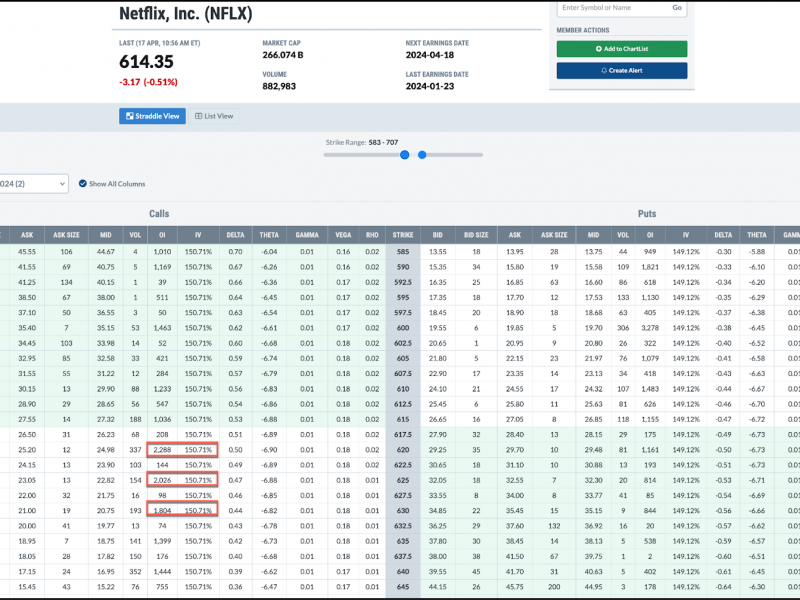Sort by Calls OI column header
Screen dimensions: 800x600
coord(162,235)
